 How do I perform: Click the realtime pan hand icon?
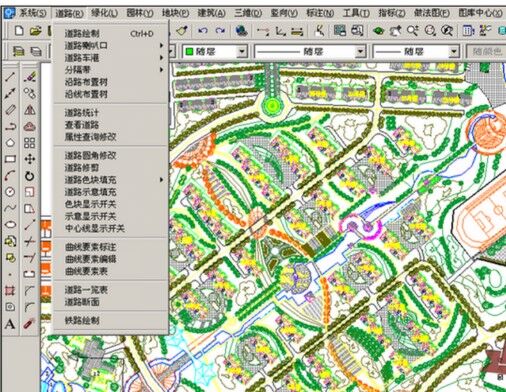tap(396, 31)
